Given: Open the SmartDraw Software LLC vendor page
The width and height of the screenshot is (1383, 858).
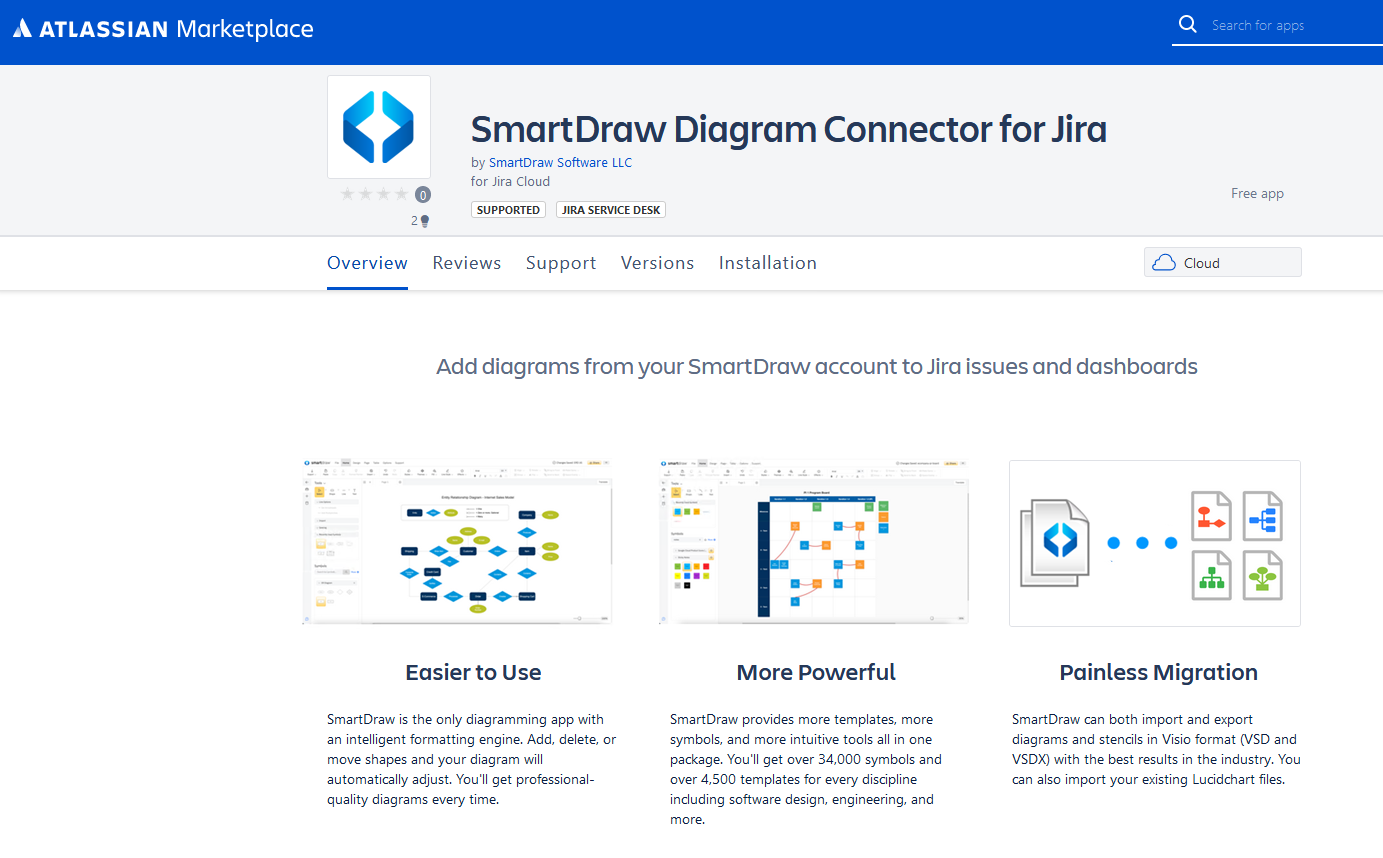Looking at the screenshot, I should 560,162.
